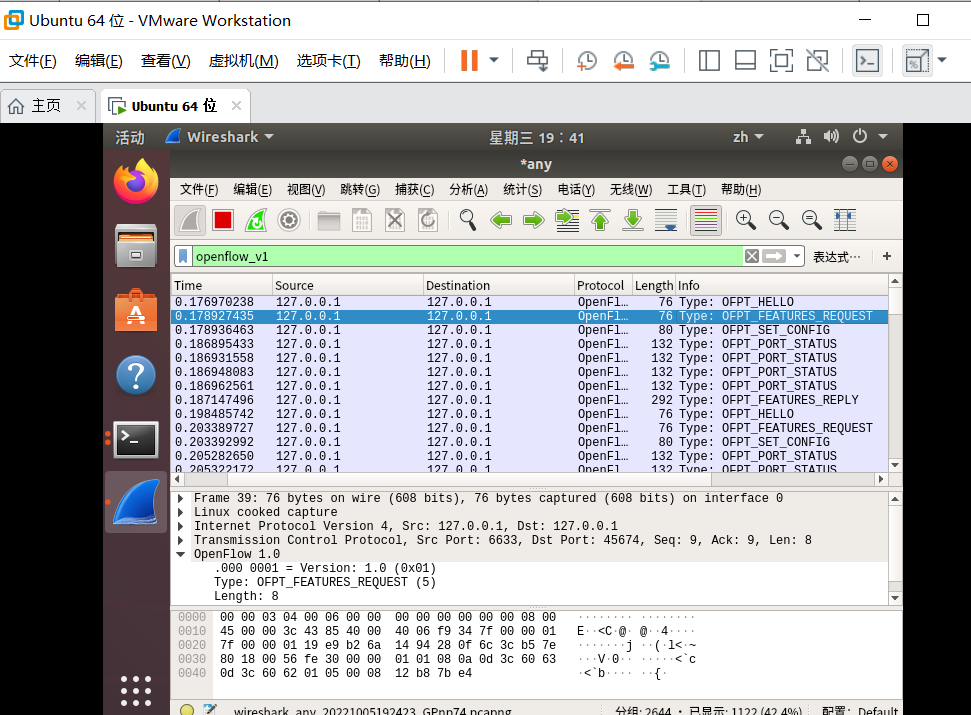Open Wireshark 电话(Y) menu
Screen dimensions: 971x715
coord(576,189)
